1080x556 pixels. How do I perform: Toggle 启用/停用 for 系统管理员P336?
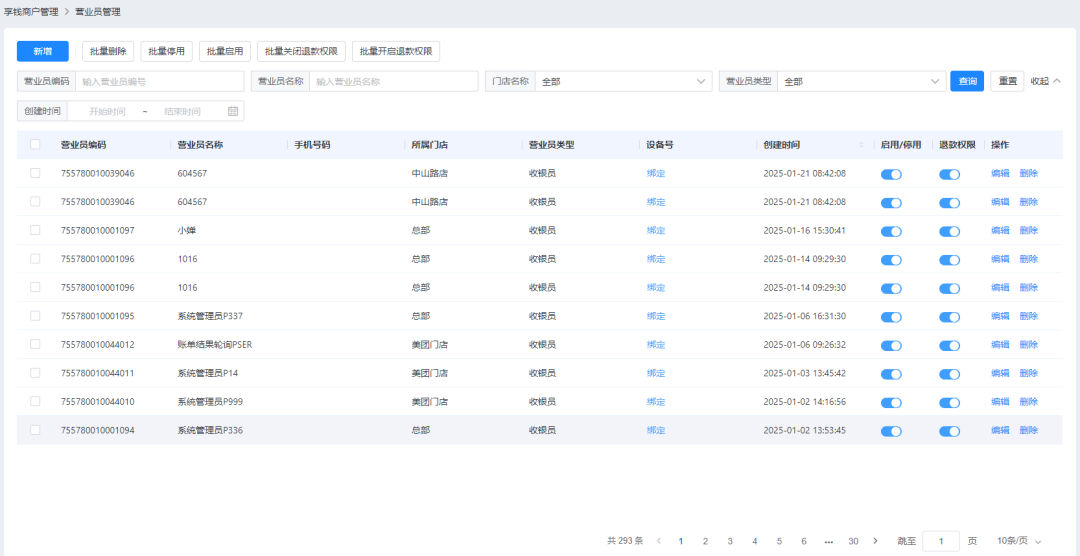pos(891,431)
